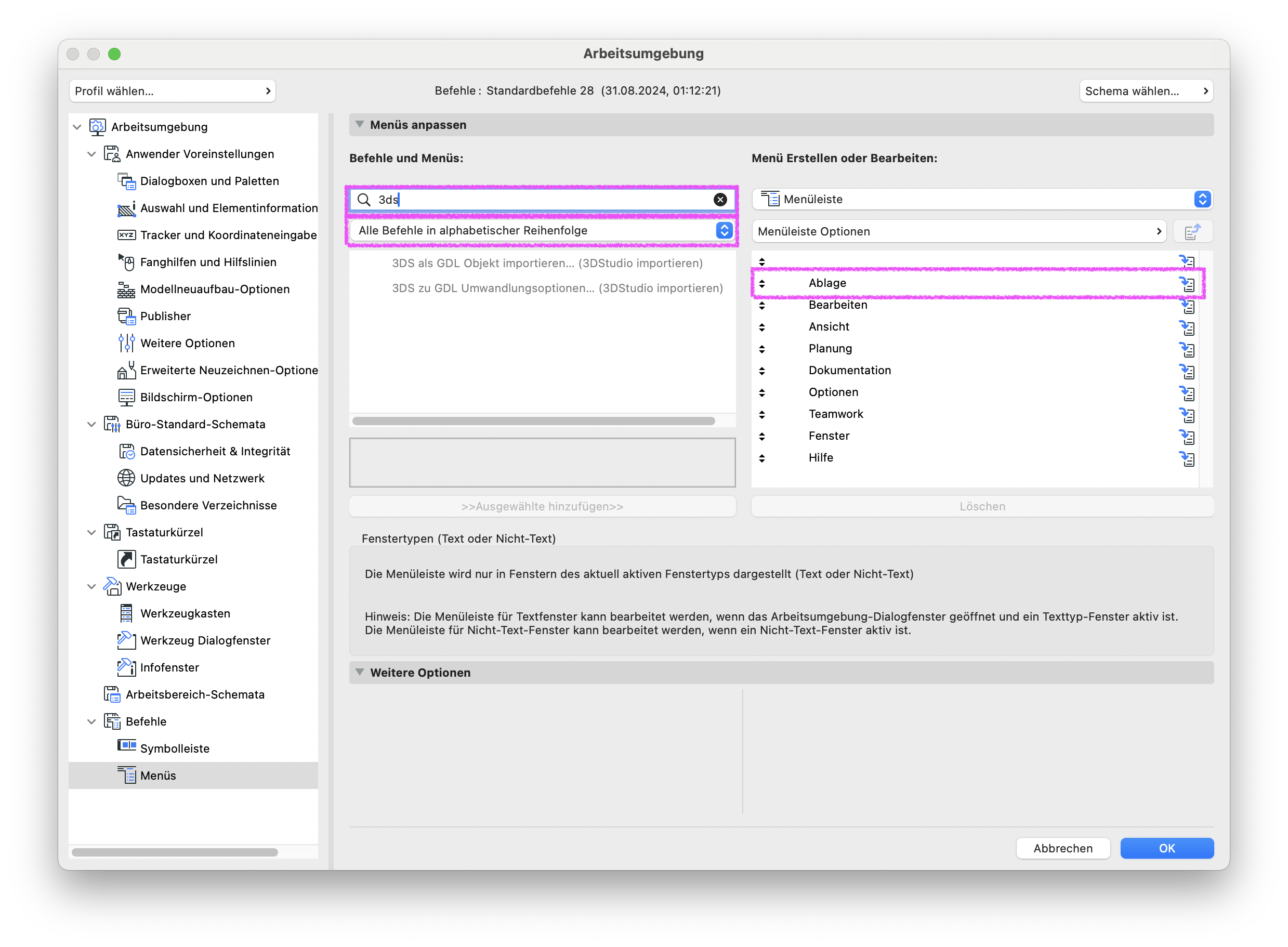Click the Werkzeugkasten icon
The image size is (1288, 947).
tap(126, 613)
